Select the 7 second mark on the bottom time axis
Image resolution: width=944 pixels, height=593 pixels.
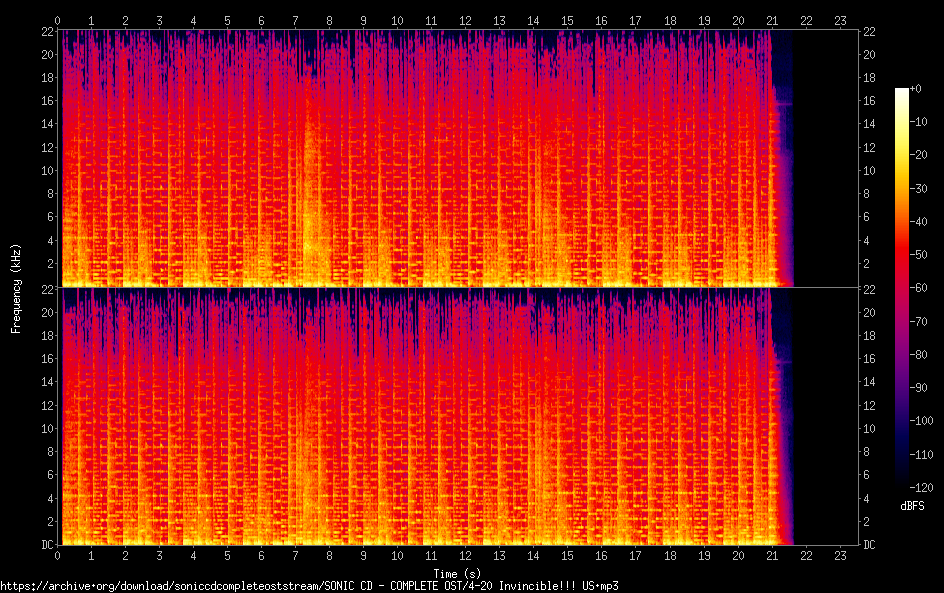(x=295, y=555)
